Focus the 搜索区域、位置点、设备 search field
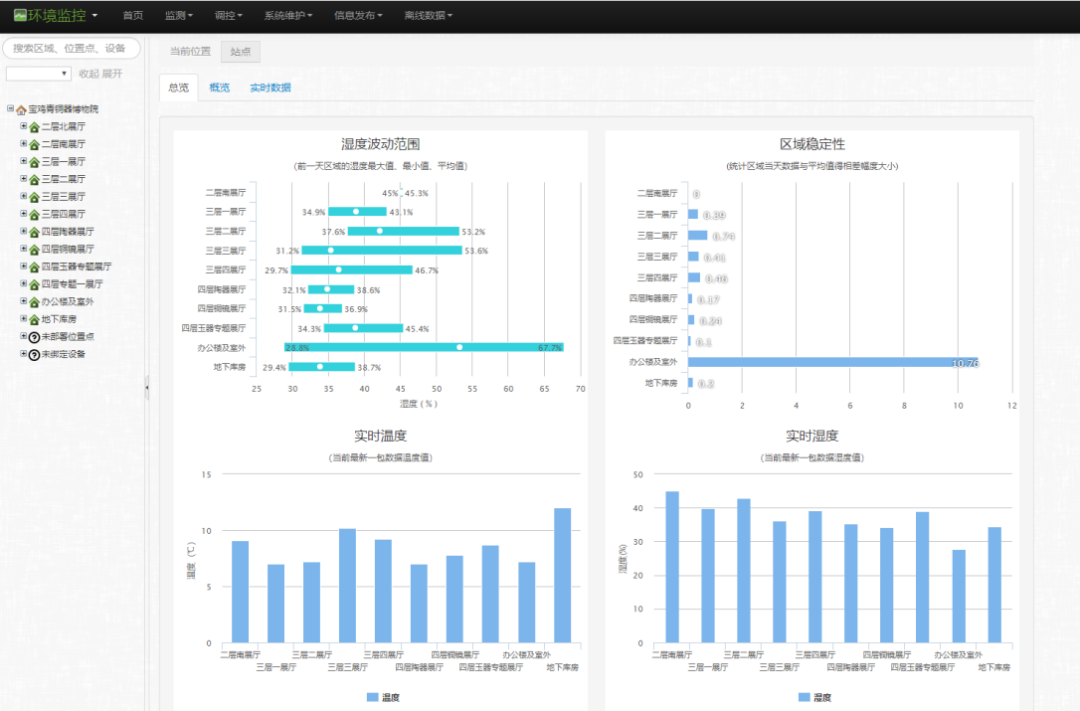Viewport: 1080px width, 711px height. pyautogui.click(x=71, y=48)
